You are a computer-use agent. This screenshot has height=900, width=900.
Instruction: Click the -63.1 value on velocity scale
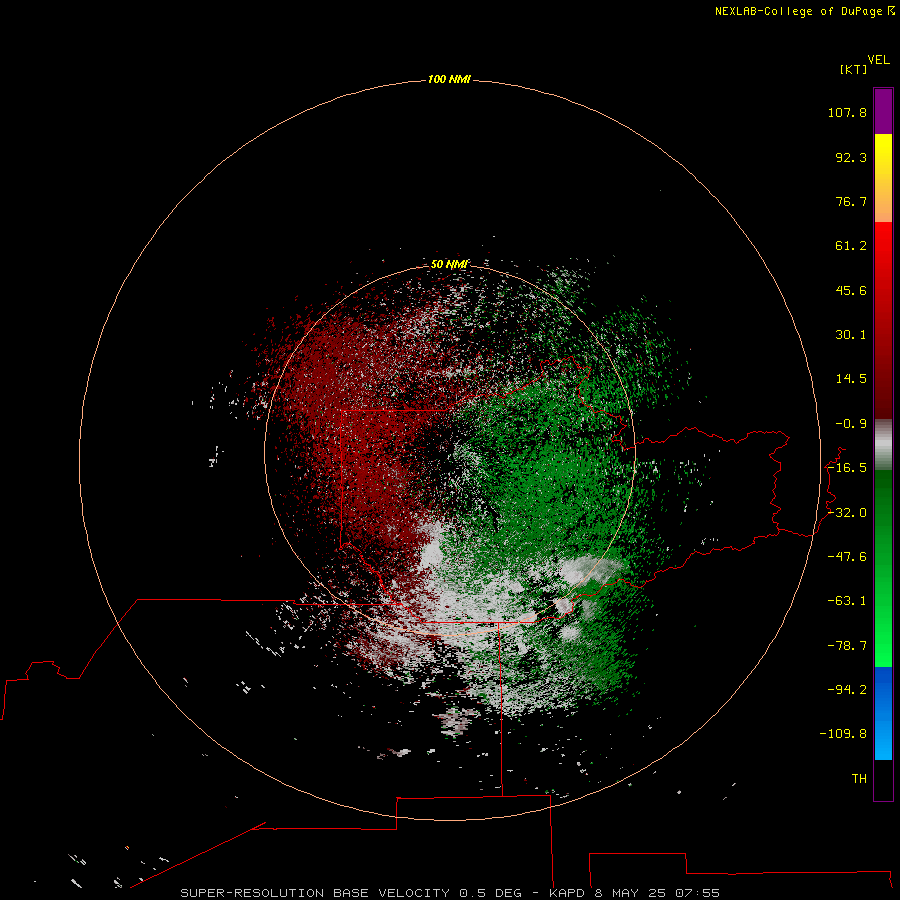click(x=847, y=601)
